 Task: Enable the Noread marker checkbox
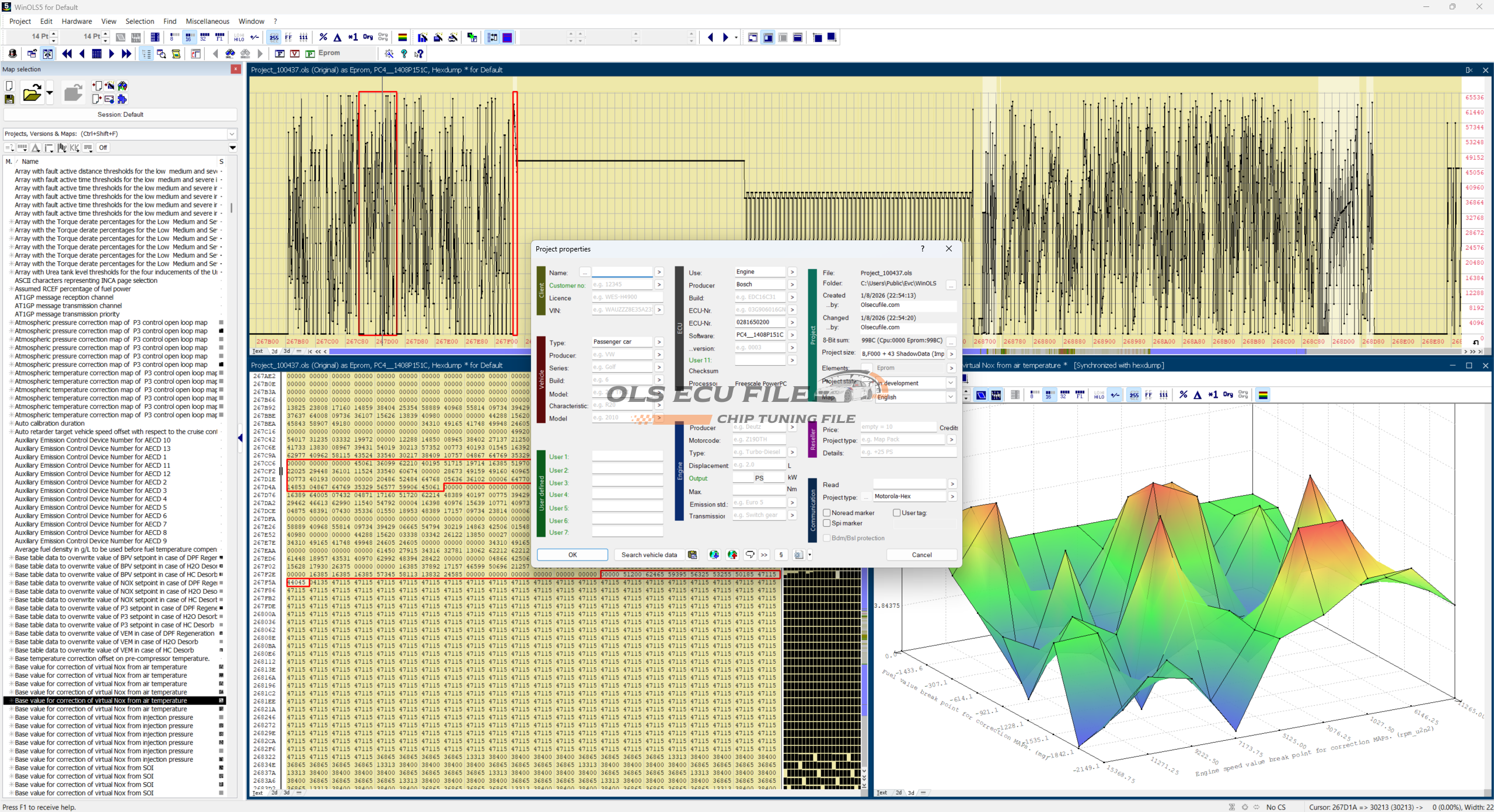click(x=827, y=513)
